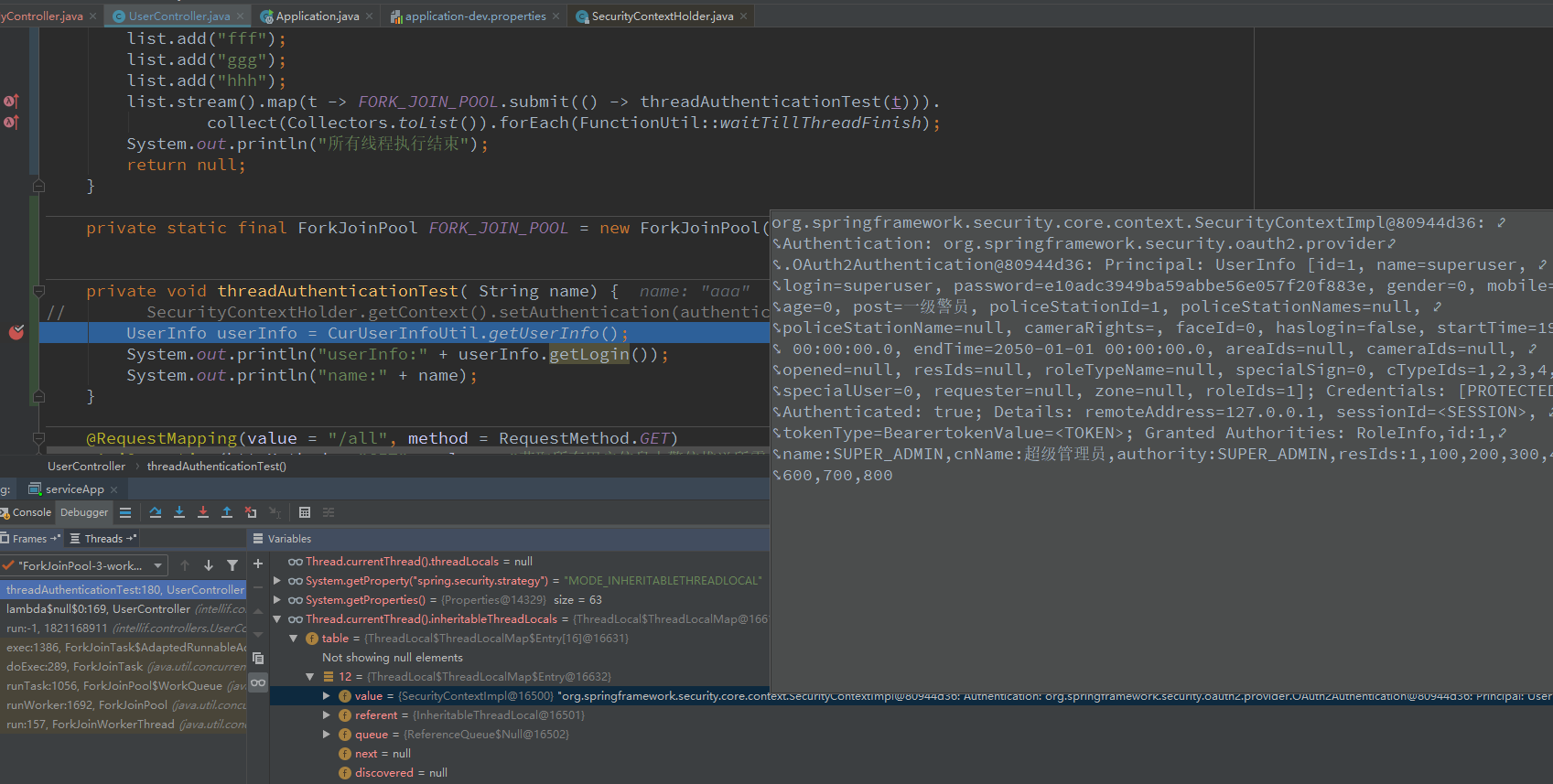Close the UserController.java tab
This screenshot has height=784, width=1553.
point(241,16)
